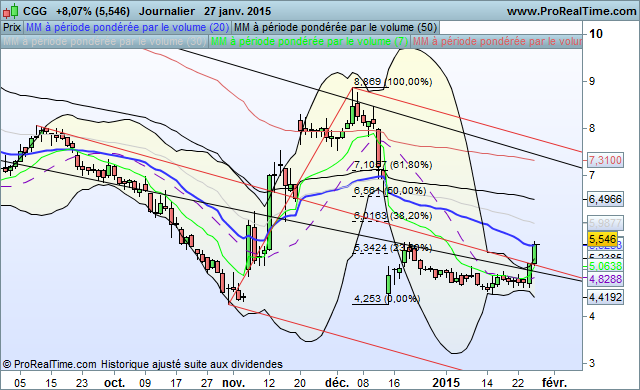Select the volume-weighted MM (20) label
The width and height of the screenshot is (640, 390).
point(127,27)
